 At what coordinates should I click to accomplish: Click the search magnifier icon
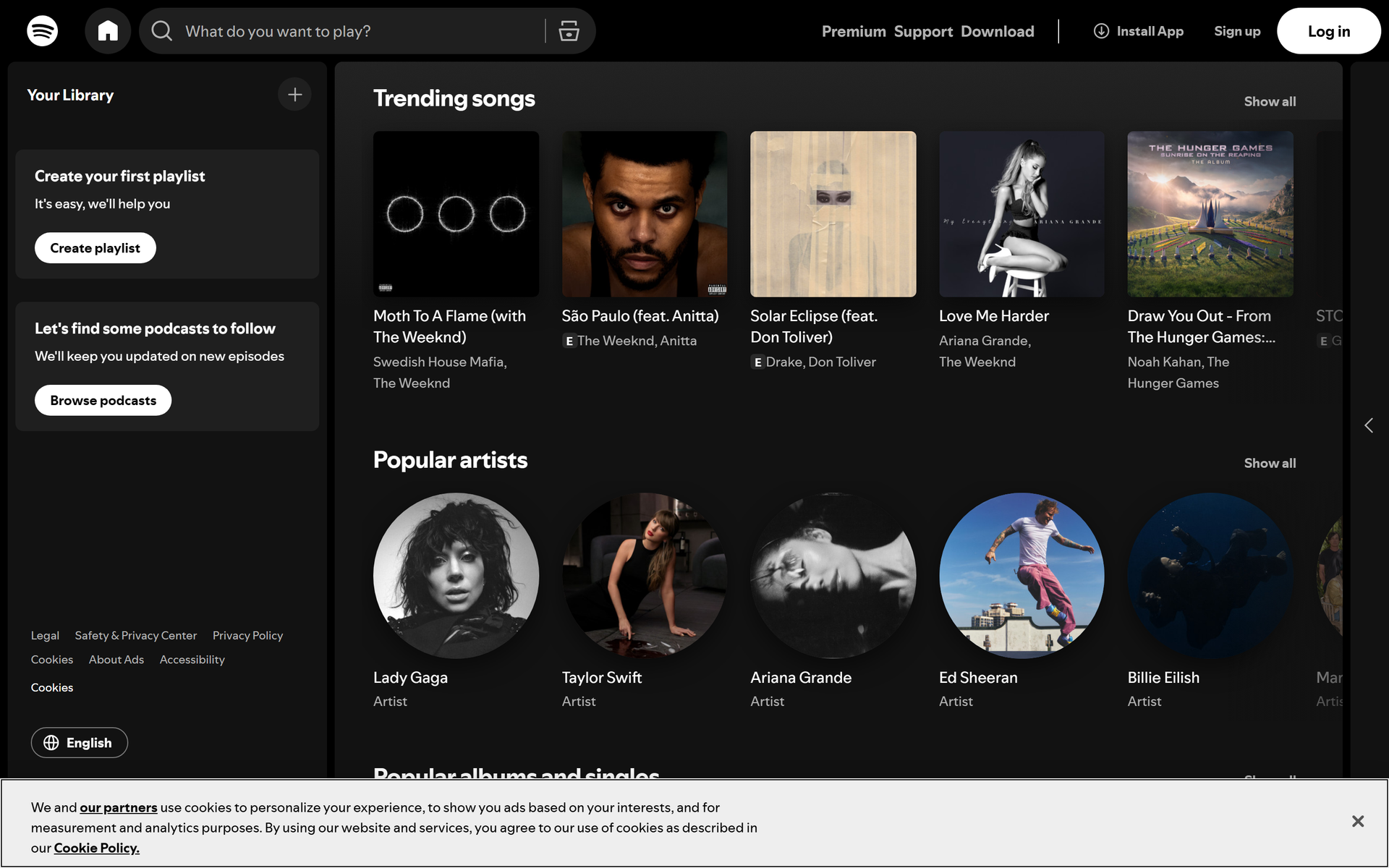pyautogui.click(x=161, y=31)
